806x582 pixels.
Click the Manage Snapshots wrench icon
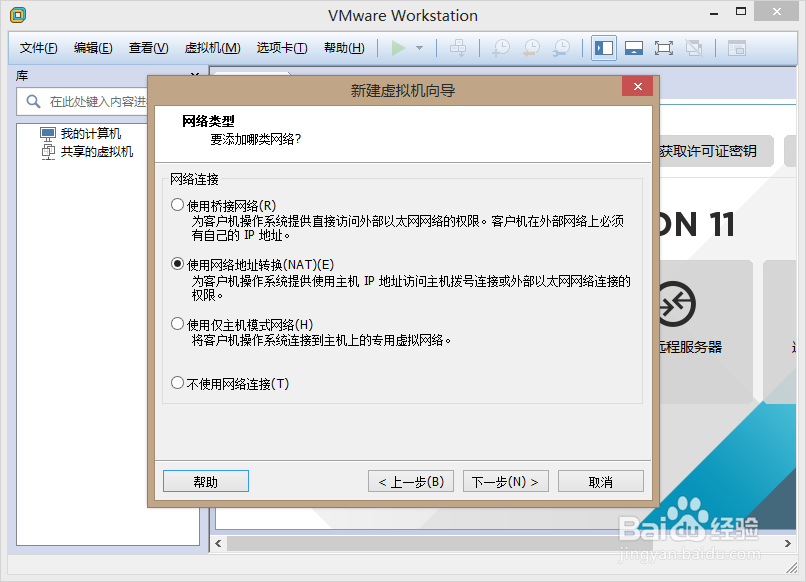561,48
